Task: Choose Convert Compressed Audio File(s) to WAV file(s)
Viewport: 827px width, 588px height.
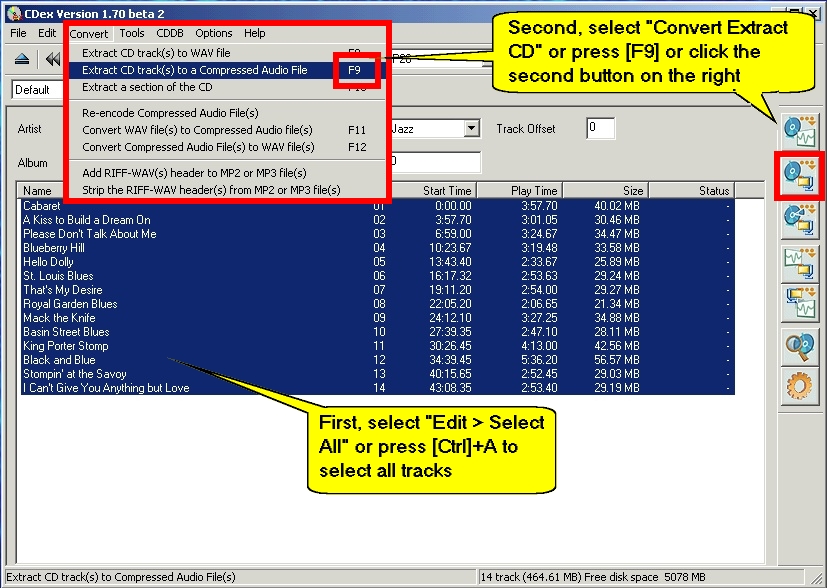Action: pyautogui.click(x=226, y=147)
